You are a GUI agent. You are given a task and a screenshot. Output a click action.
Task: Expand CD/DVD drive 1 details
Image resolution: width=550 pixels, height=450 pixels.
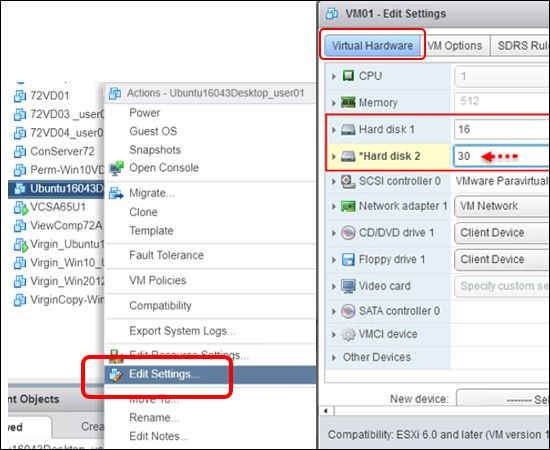pyautogui.click(x=334, y=233)
